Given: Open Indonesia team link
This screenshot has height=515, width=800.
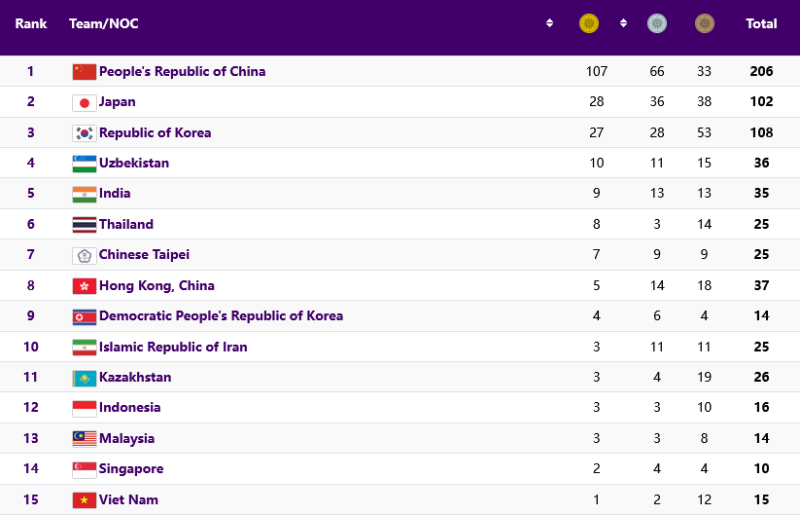Looking at the screenshot, I should point(130,407).
